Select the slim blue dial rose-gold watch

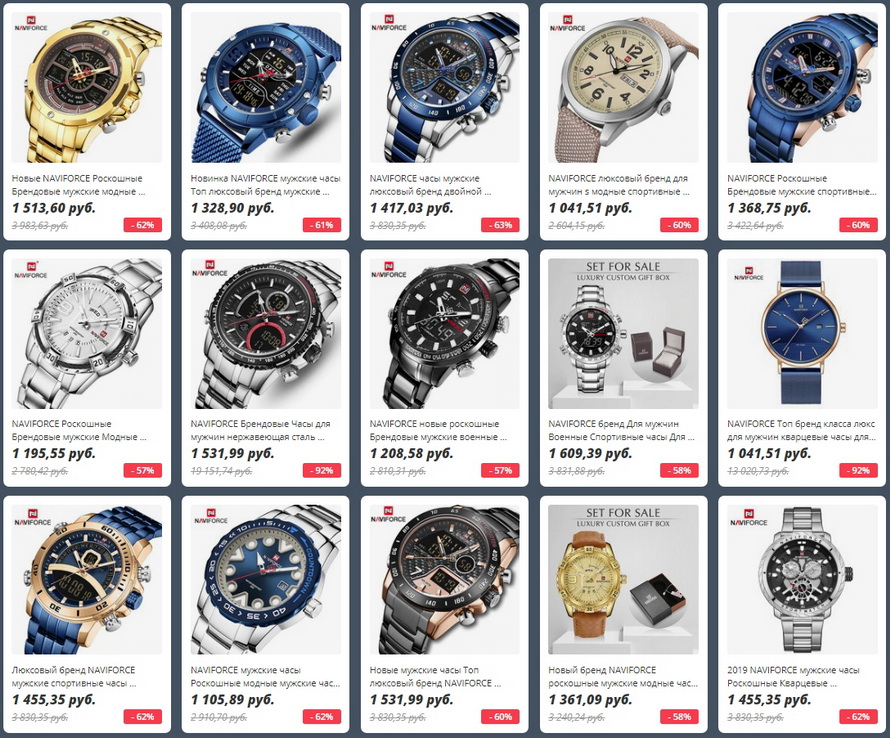(x=802, y=334)
